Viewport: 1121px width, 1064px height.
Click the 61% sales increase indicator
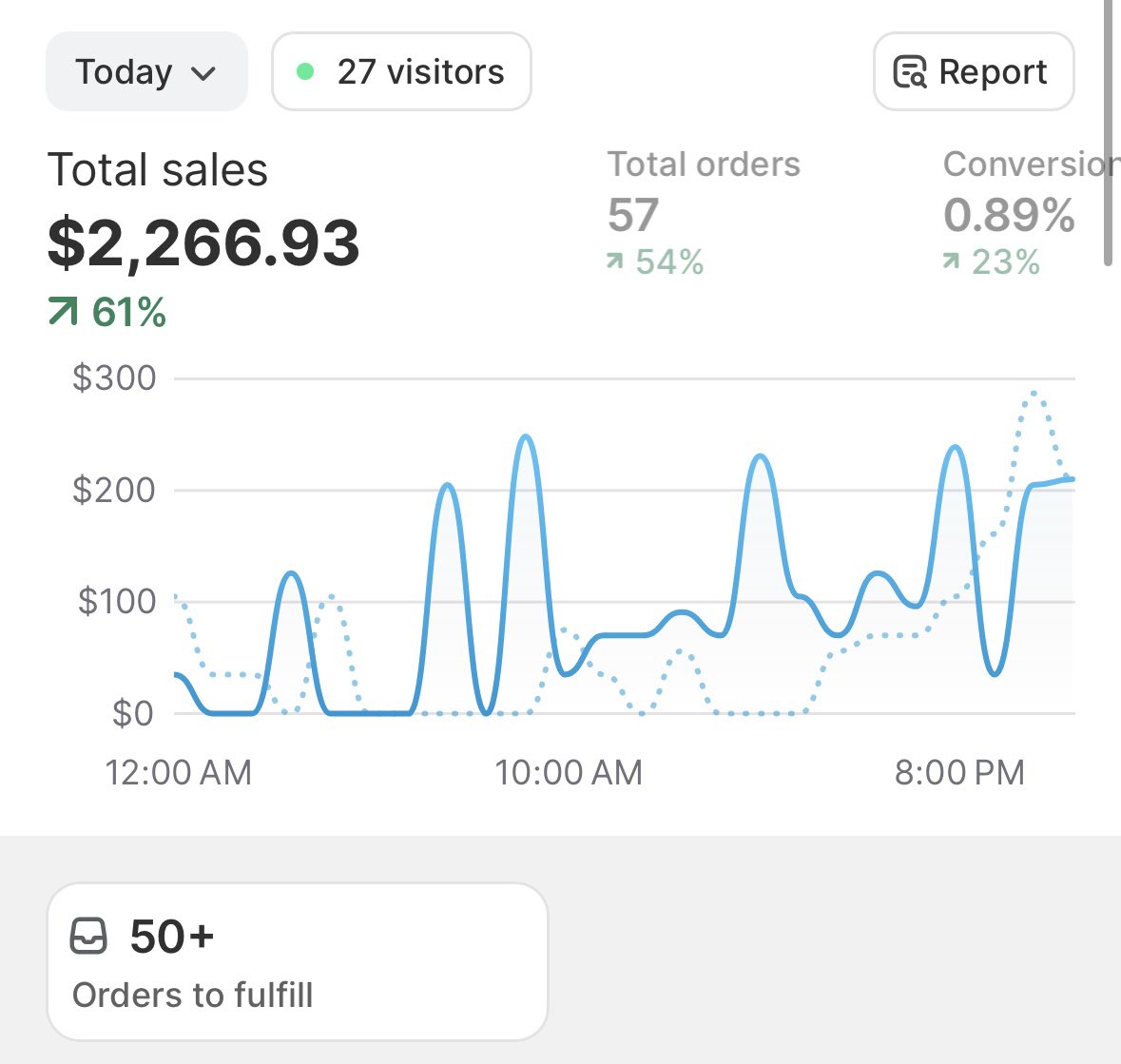pos(107,313)
